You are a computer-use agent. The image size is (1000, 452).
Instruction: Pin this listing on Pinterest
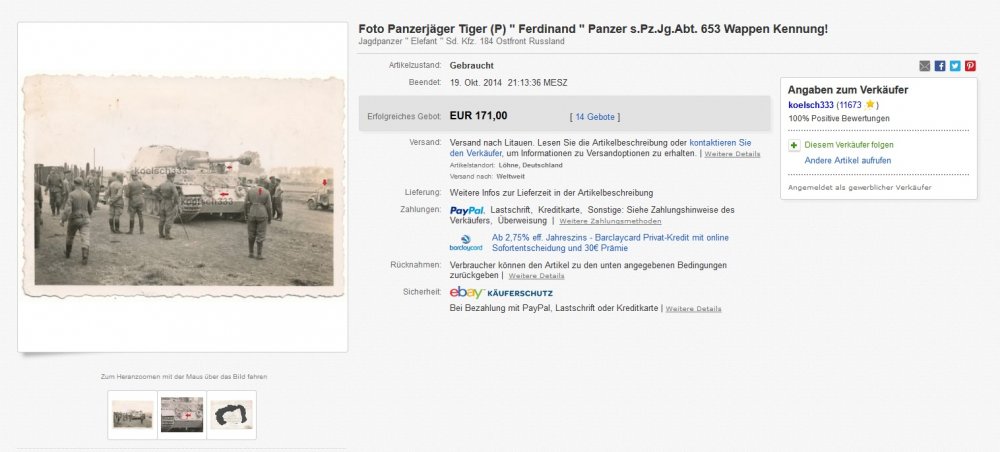pos(970,66)
